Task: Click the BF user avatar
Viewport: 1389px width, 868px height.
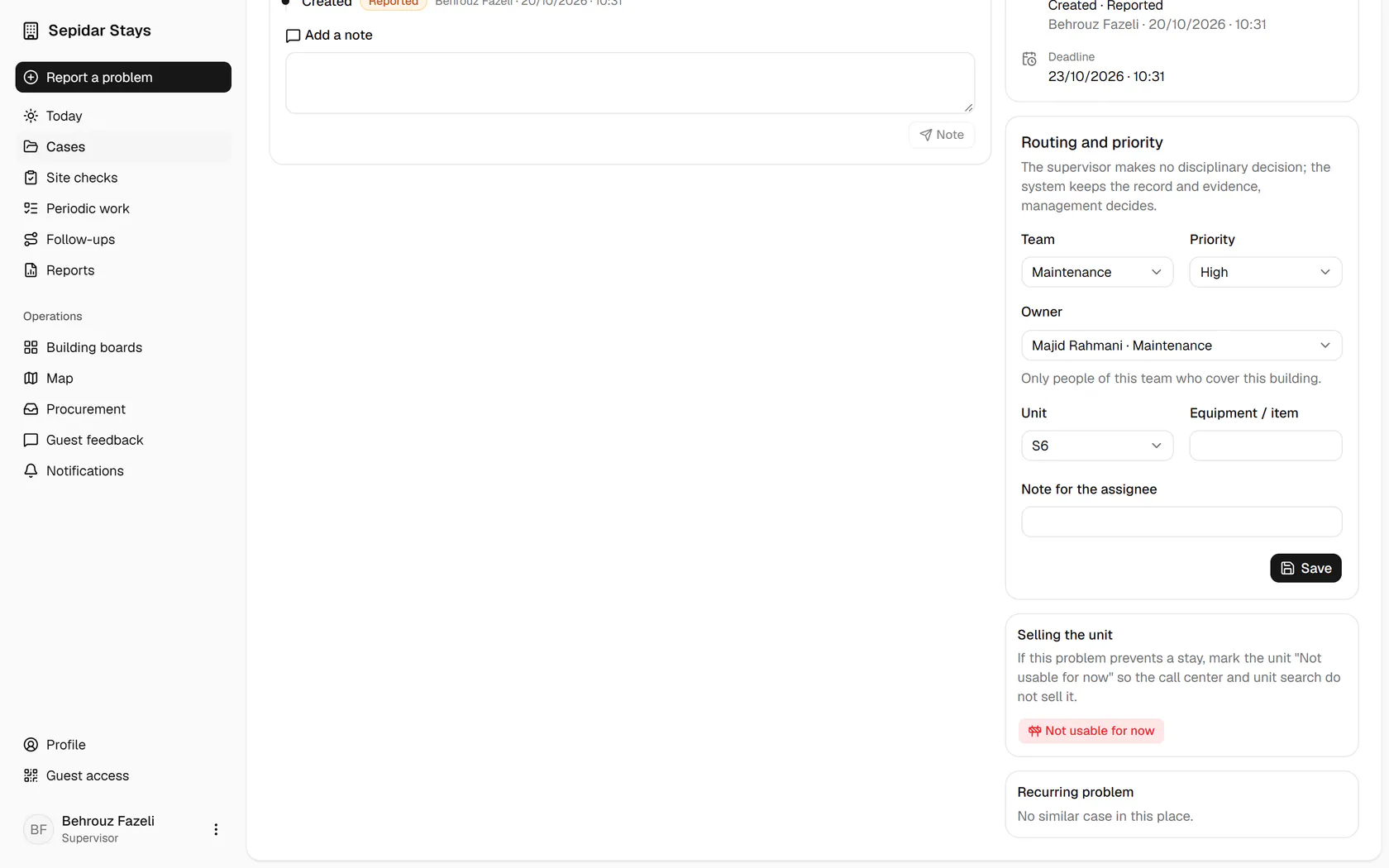Action: [38, 829]
